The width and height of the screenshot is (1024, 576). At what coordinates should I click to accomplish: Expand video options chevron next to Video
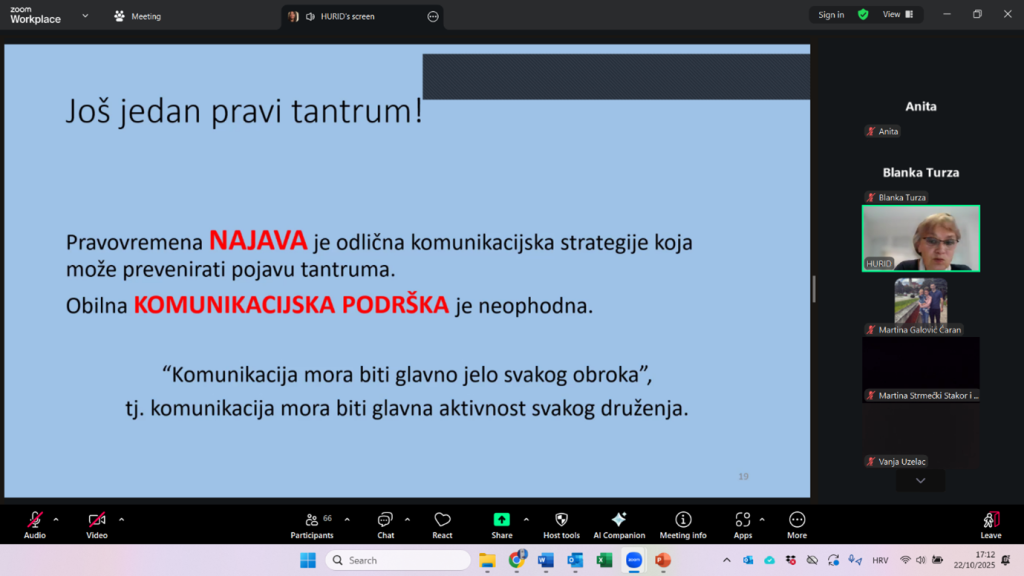click(x=122, y=519)
